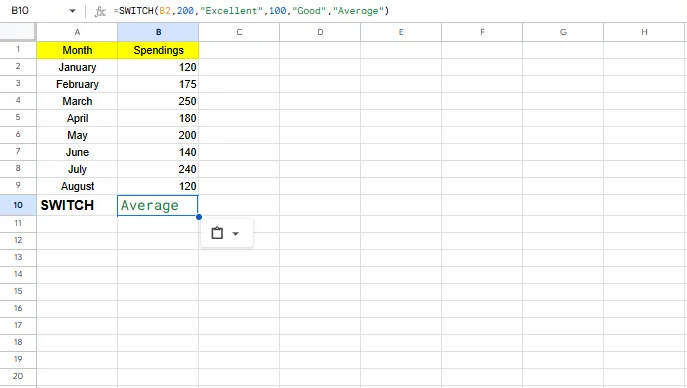Click the fx function icon
This screenshot has width=687, height=388.
pos(100,11)
